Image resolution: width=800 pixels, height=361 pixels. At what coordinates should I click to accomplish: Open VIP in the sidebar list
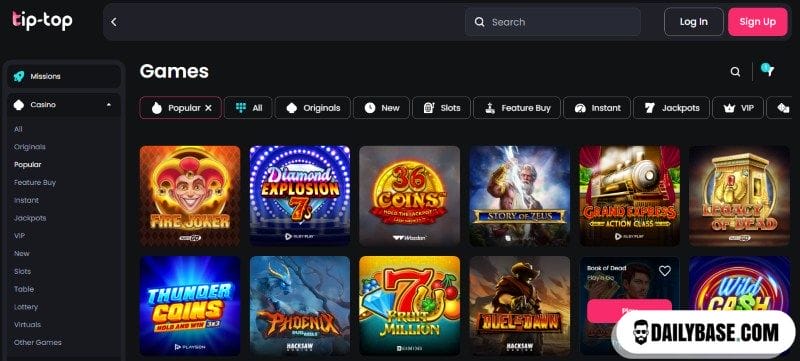tap(19, 236)
